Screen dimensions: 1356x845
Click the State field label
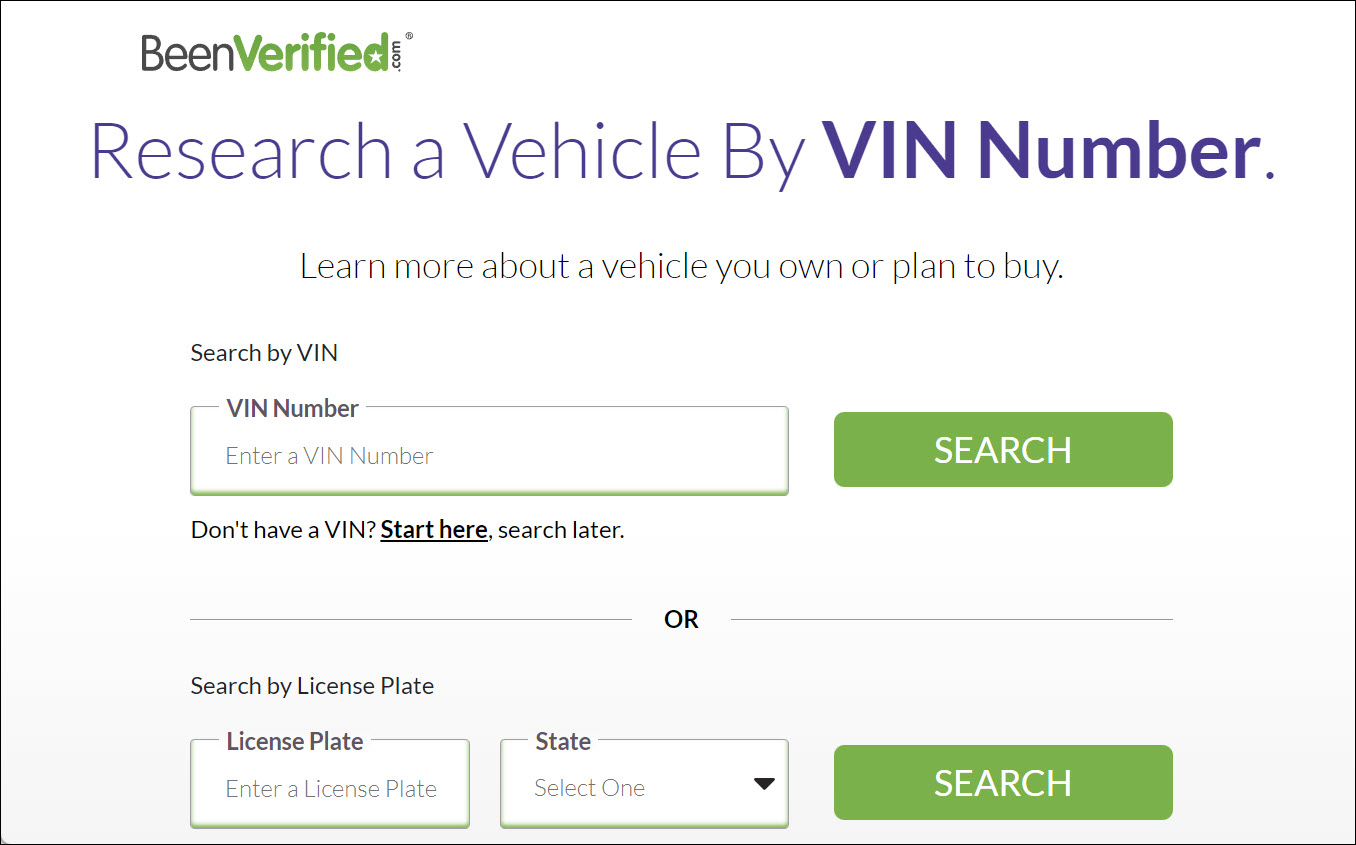pyautogui.click(x=563, y=742)
